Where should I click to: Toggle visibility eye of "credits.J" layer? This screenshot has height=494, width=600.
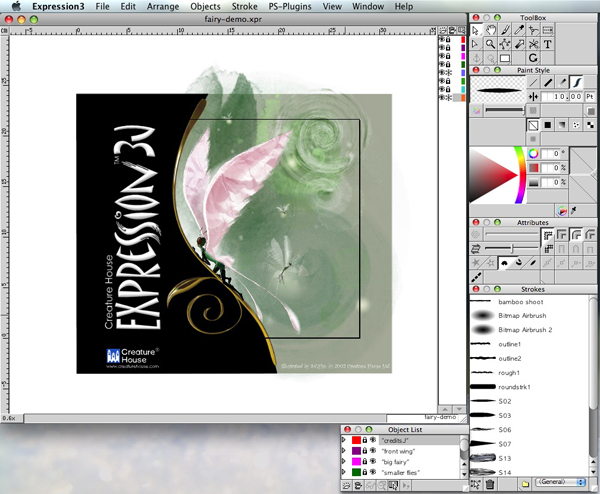[373, 440]
